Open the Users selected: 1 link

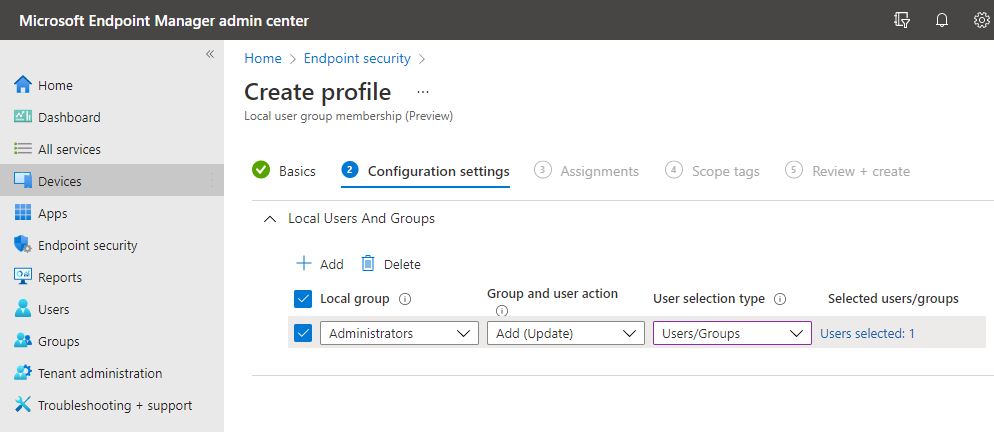click(867, 333)
